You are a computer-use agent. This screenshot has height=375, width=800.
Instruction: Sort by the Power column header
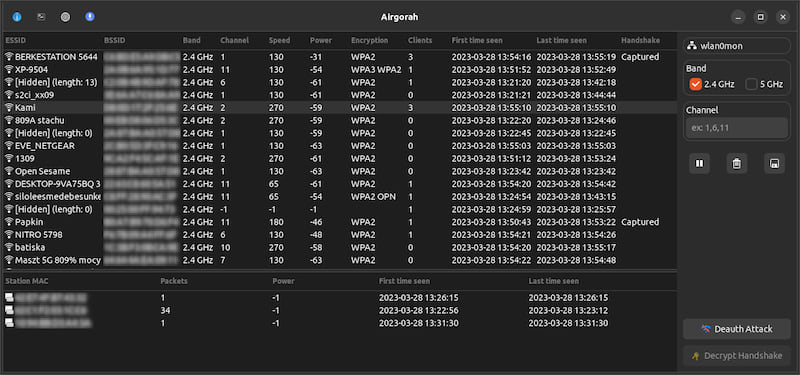pyautogui.click(x=320, y=40)
